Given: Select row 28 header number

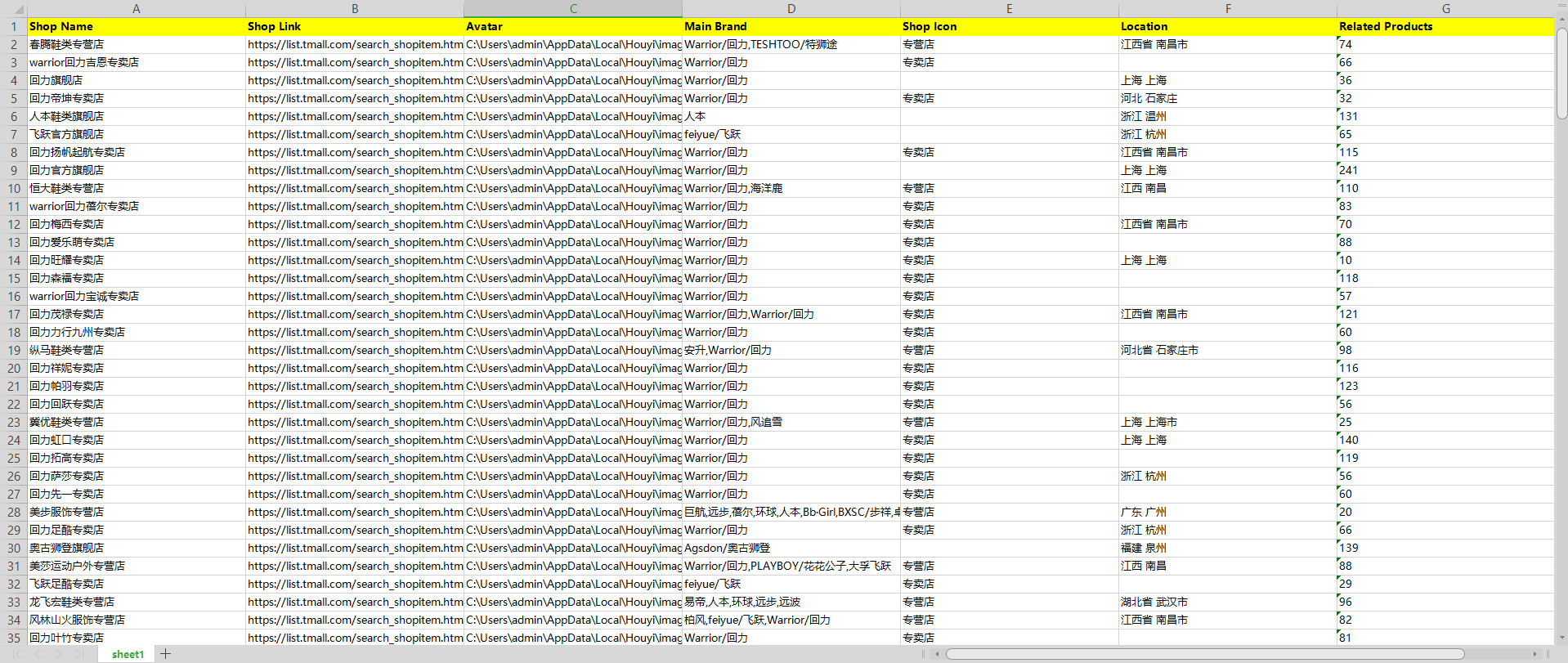Looking at the screenshot, I should point(14,512).
